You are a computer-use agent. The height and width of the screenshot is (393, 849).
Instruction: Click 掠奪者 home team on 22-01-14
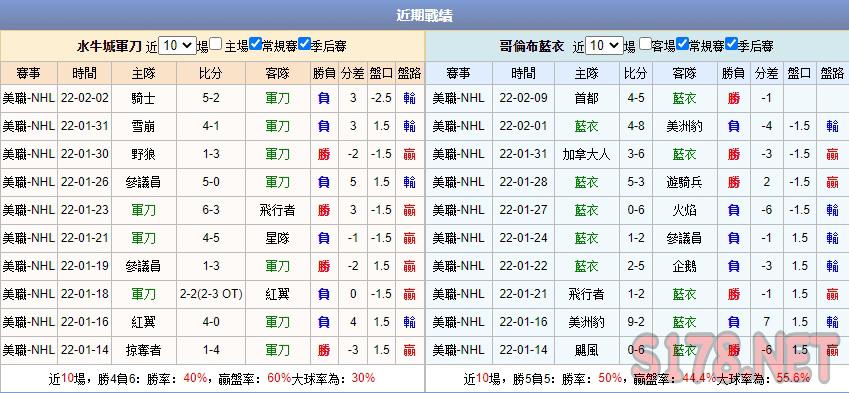coord(143,350)
